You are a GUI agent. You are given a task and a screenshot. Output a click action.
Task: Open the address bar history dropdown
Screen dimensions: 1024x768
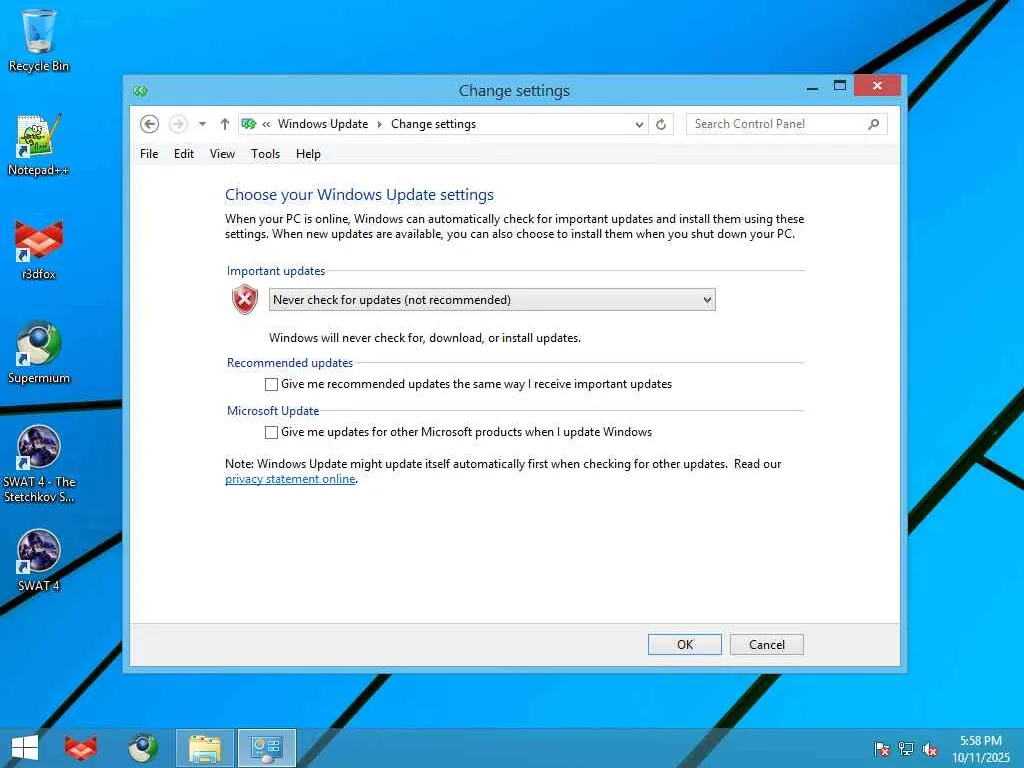tap(639, 124)
